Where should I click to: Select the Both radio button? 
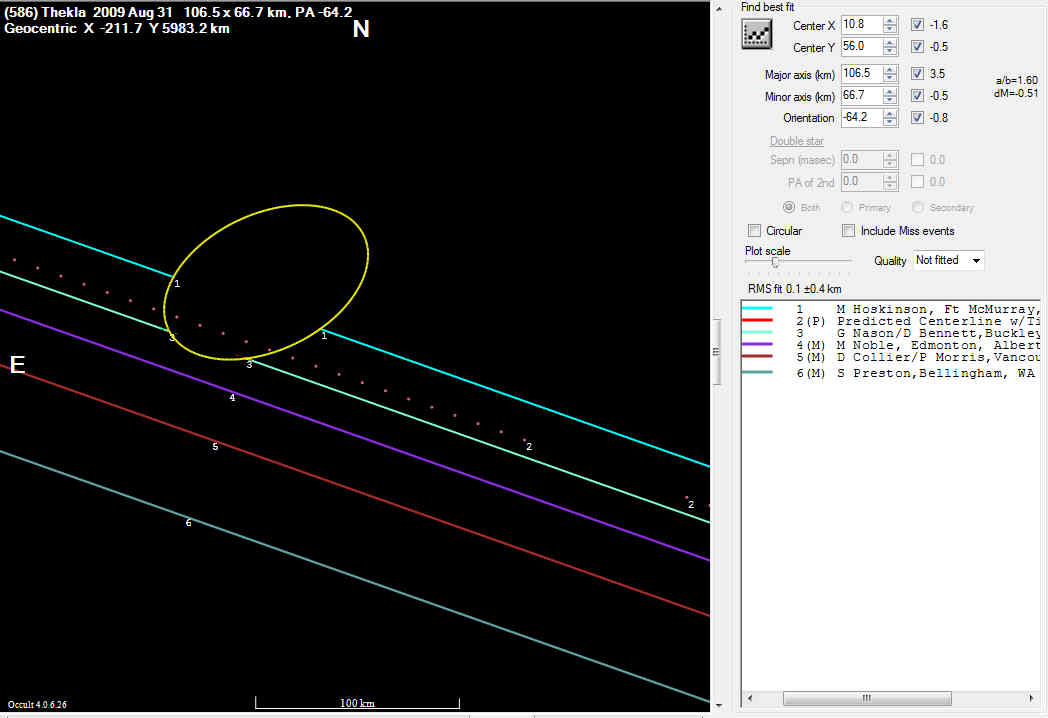[x=789, y=207]
